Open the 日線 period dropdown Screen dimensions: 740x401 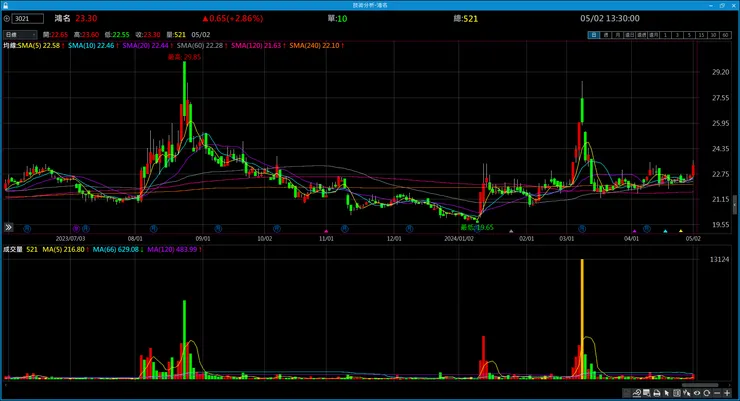coord(20,35)
